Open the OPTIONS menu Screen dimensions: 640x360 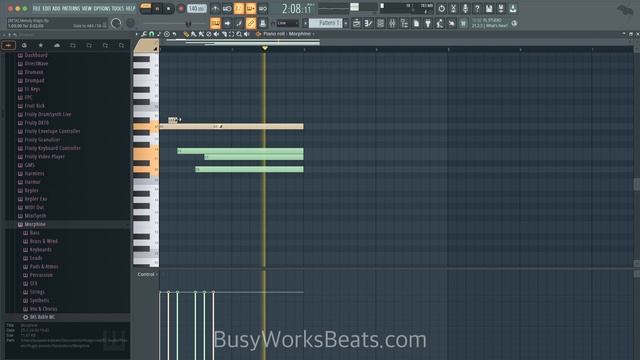click(102, 9)
